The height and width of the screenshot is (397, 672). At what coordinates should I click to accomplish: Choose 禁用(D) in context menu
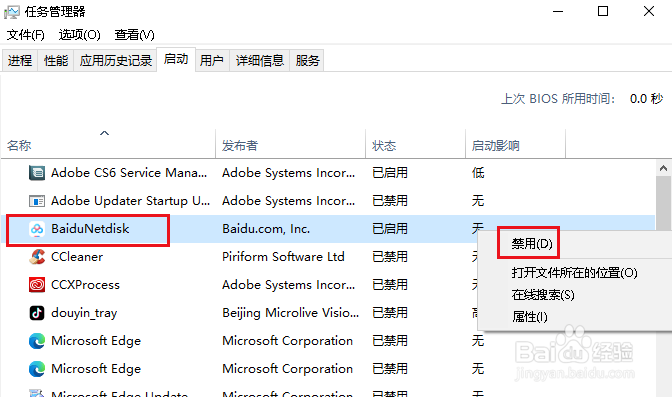click(x=532, y=244)
